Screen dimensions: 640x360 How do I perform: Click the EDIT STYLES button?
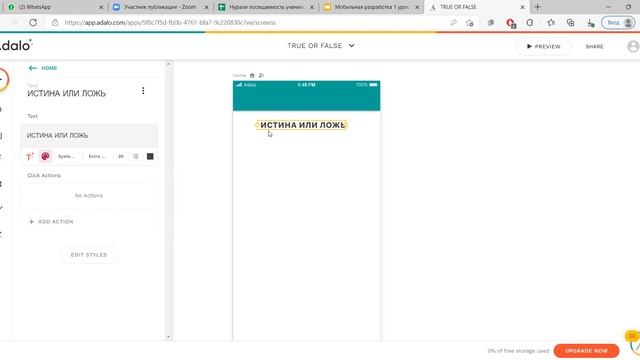[89, 255]
